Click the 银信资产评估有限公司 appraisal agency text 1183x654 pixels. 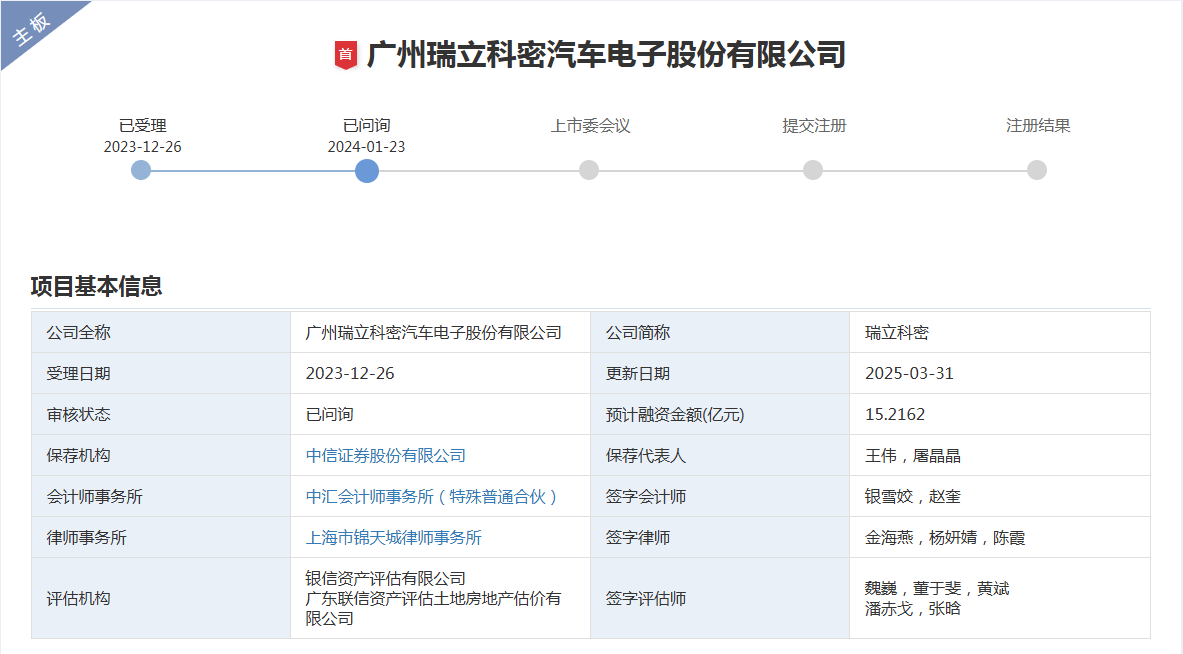pyautogui.click(x=385, y=579)
